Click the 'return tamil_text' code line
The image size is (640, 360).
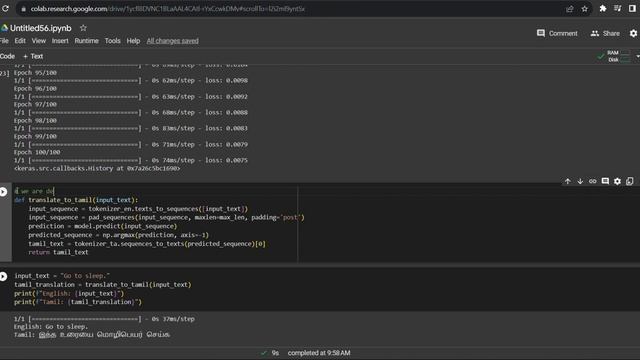tap(58, 252)
